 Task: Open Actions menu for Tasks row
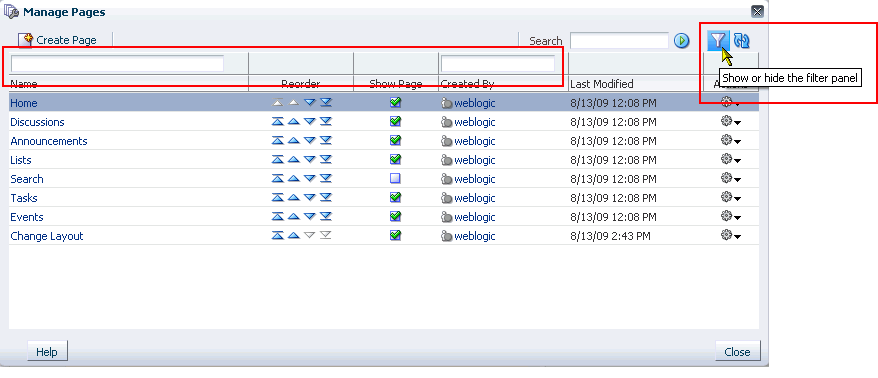731,198
